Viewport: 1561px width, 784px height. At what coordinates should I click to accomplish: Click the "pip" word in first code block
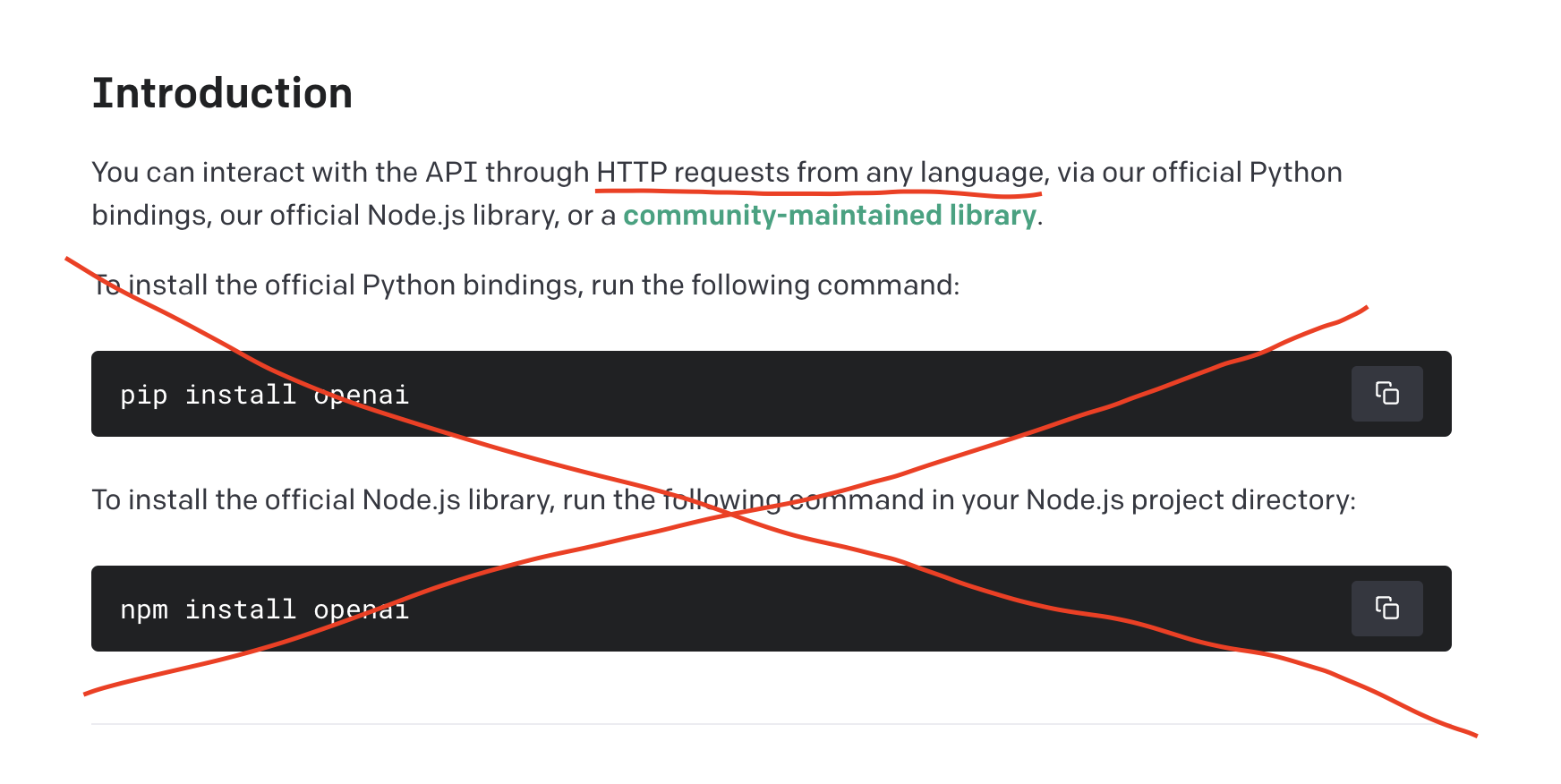tap(143, 396)
